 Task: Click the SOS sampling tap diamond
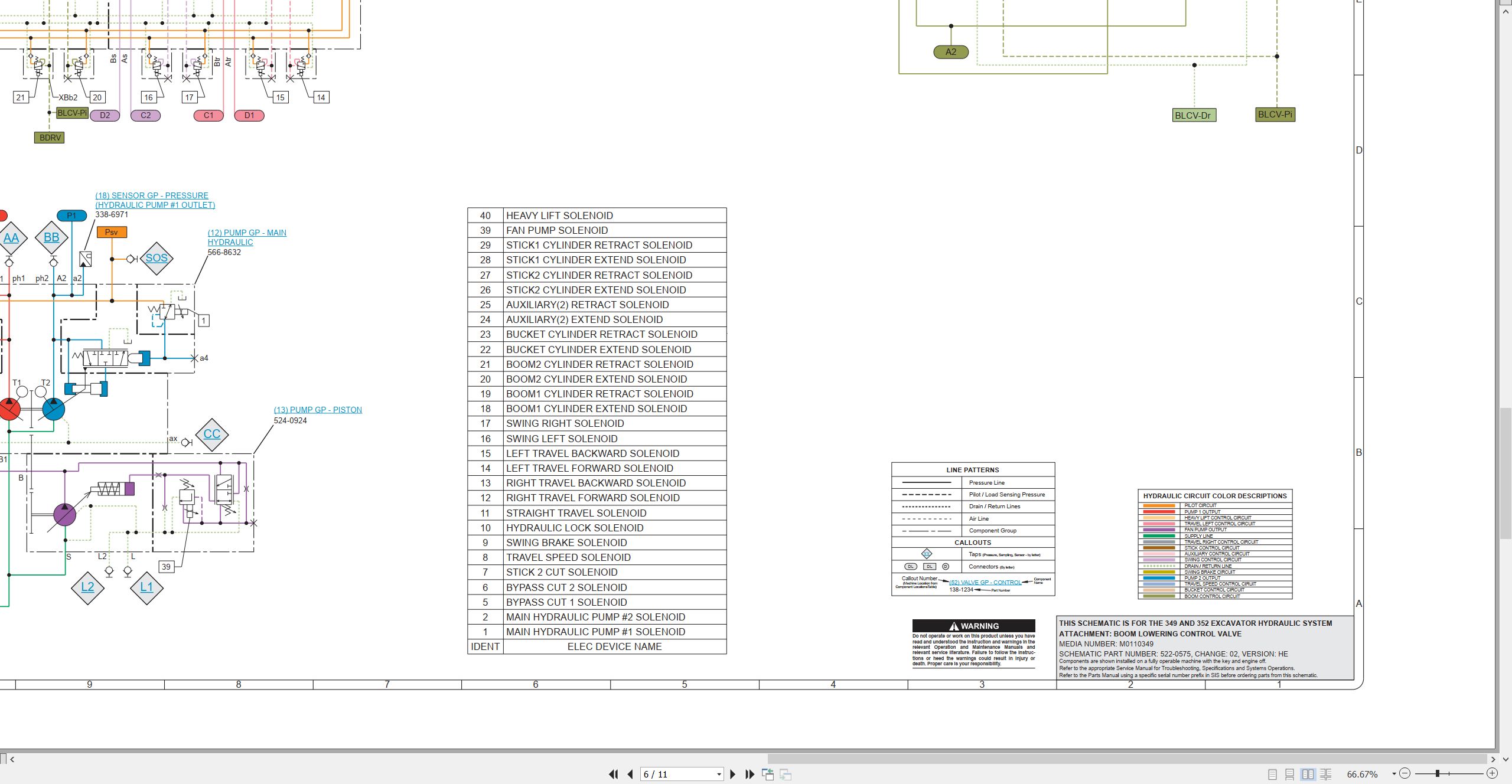pos(157,258)
